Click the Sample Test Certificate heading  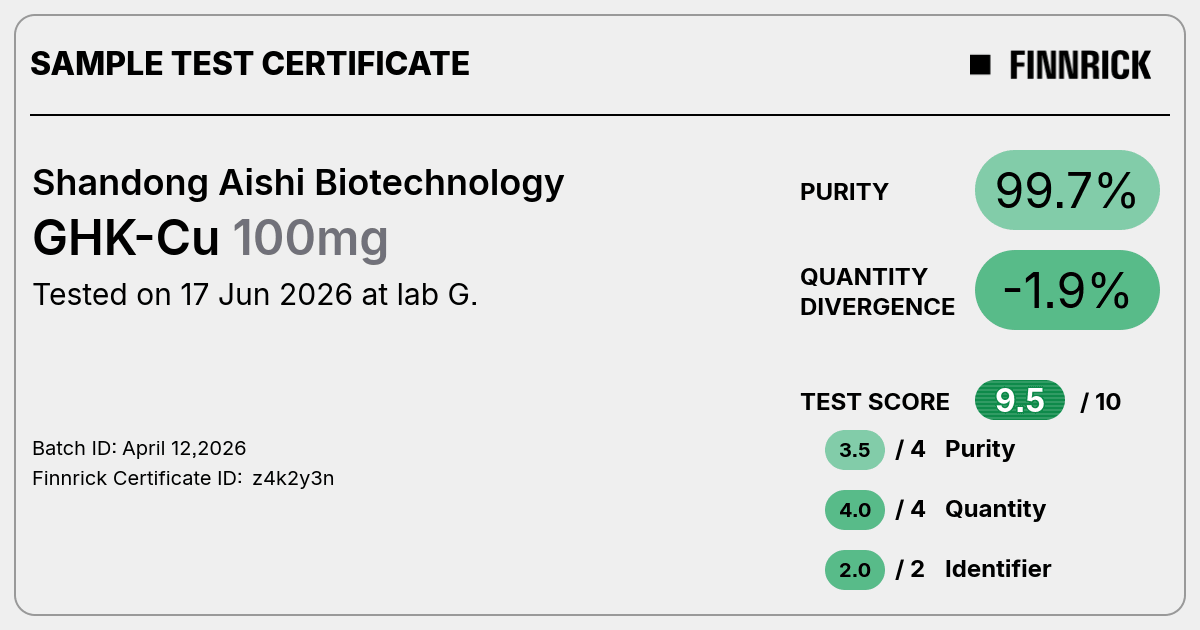tap(250, 64)
